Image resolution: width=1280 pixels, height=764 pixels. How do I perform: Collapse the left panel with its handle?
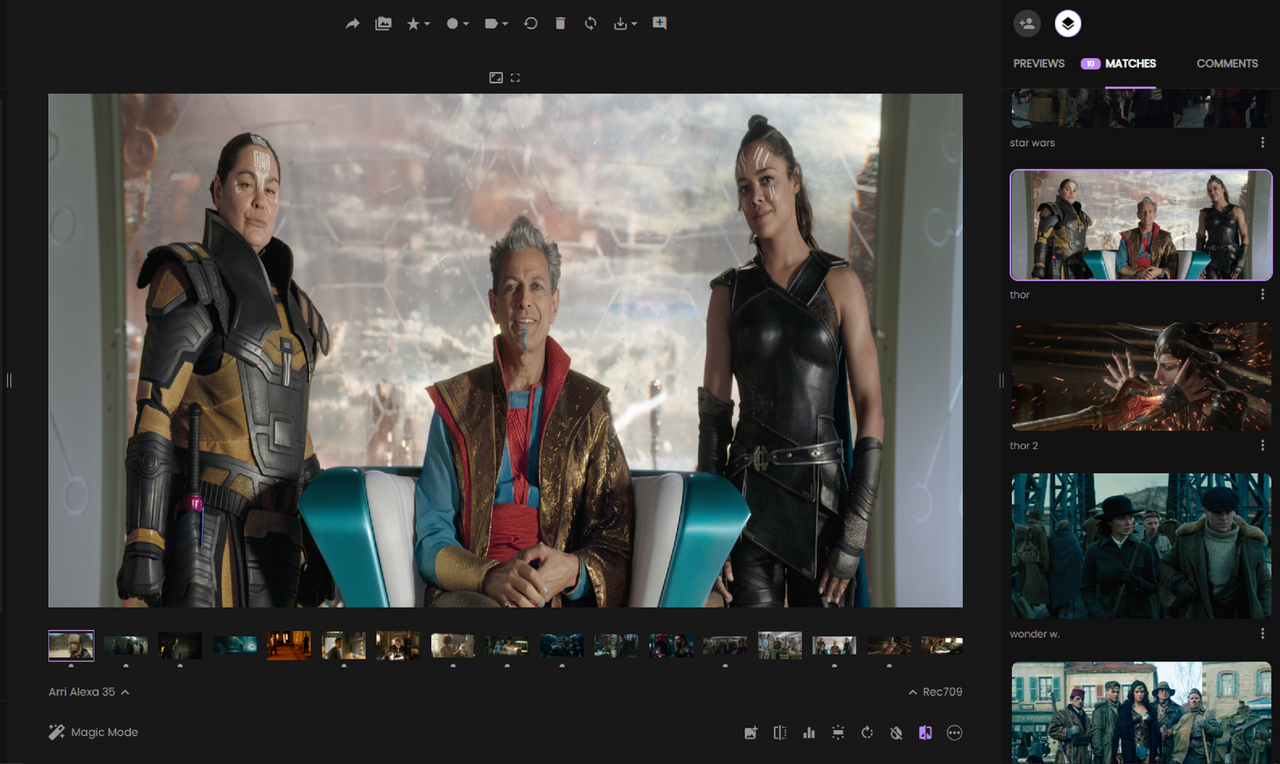point(9,380)
